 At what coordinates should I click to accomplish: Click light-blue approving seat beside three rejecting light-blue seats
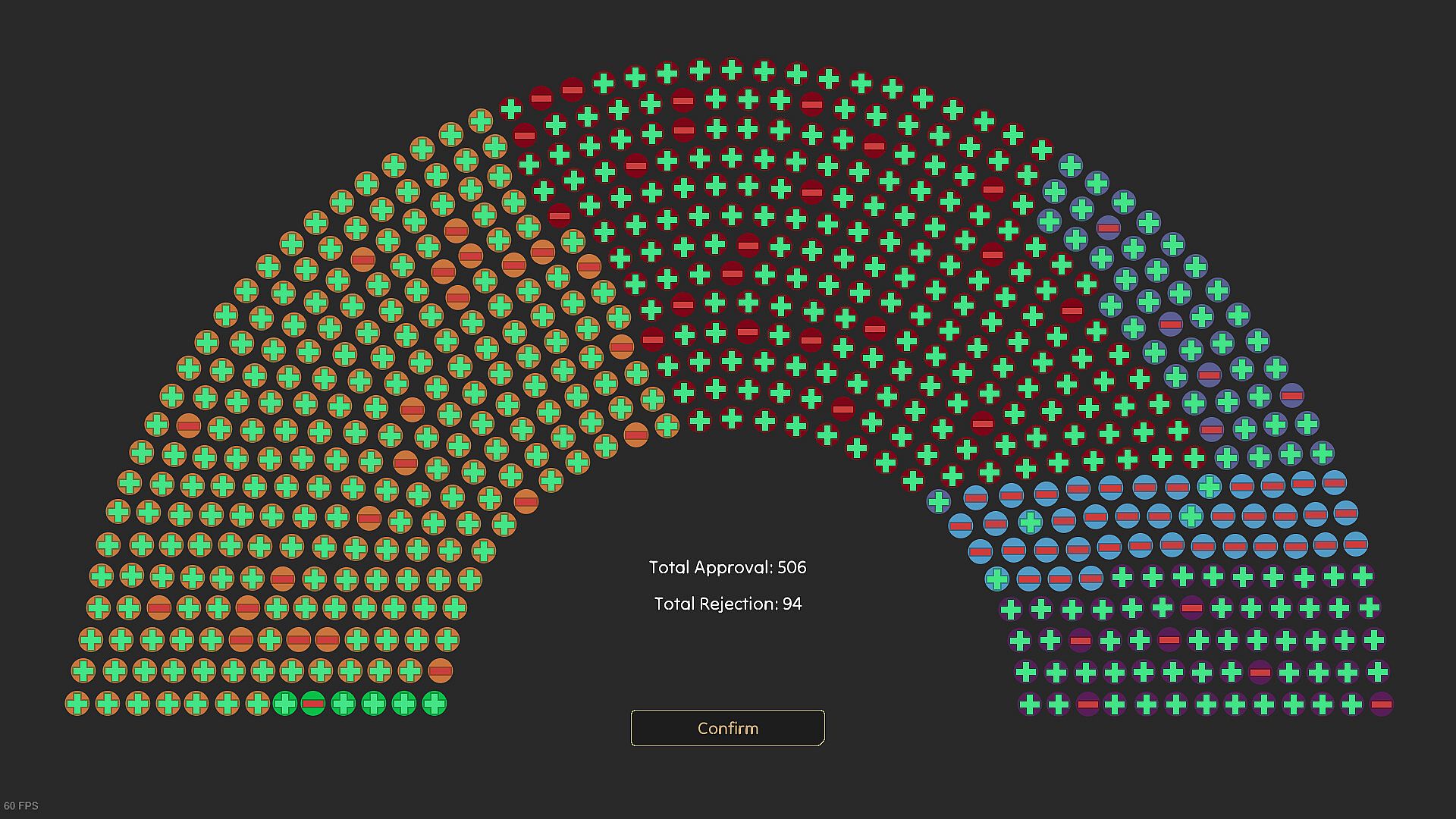point(997,579)
